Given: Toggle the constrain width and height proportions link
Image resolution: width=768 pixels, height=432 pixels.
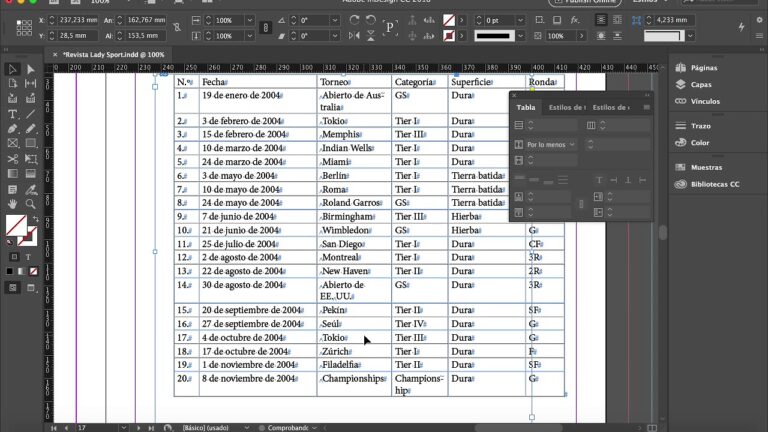Looking at the screenshot, I should pyautogui.click(x=177, y=28).
